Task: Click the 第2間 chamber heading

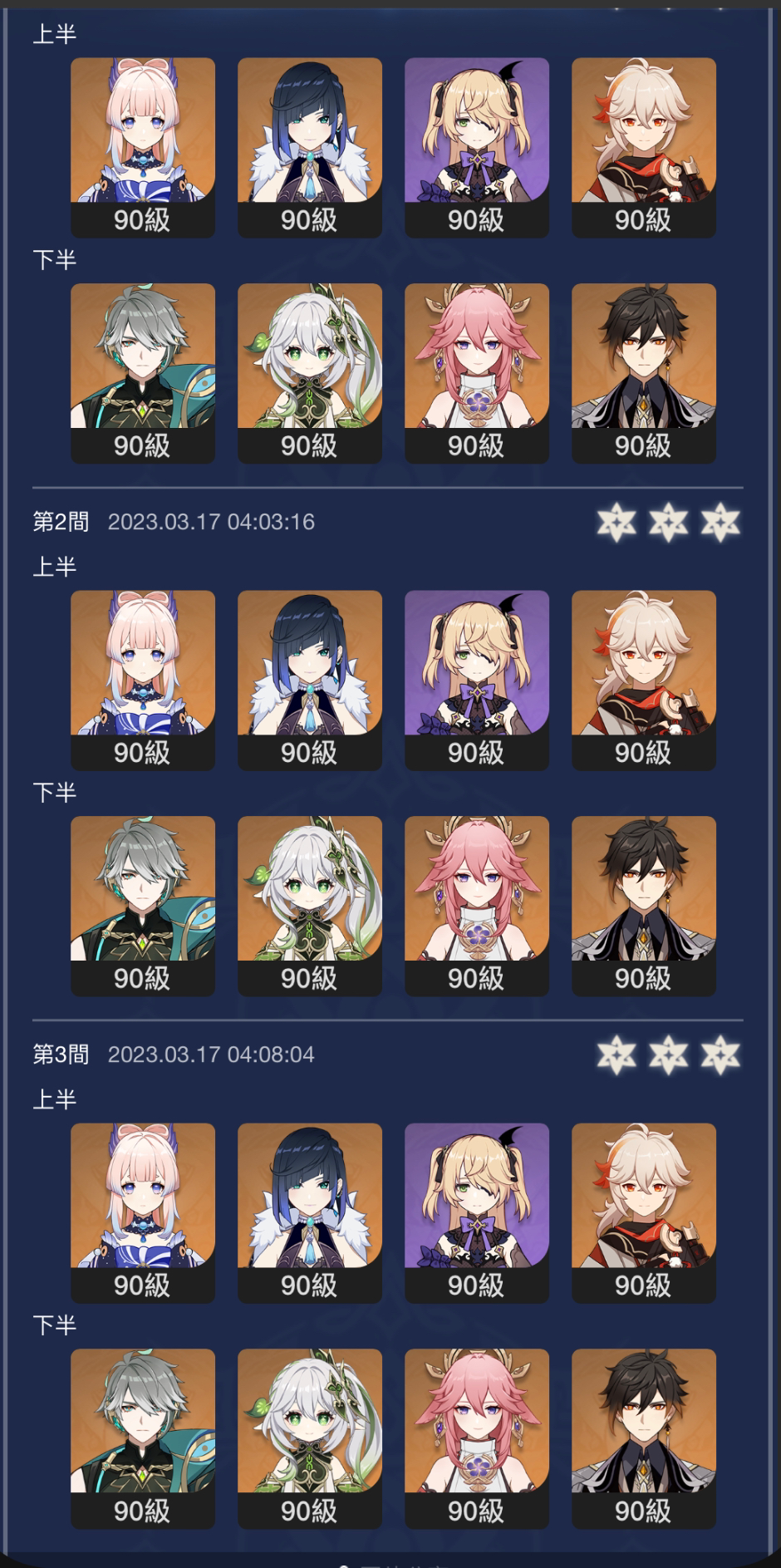Action: [61, 522]
